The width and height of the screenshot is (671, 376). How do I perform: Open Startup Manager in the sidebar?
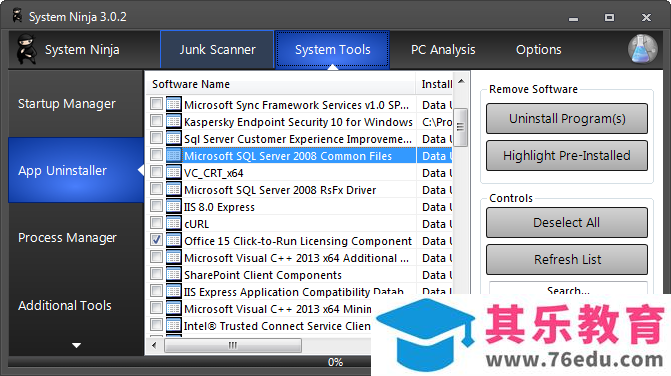pyautogui.click(x=76, y=104)
